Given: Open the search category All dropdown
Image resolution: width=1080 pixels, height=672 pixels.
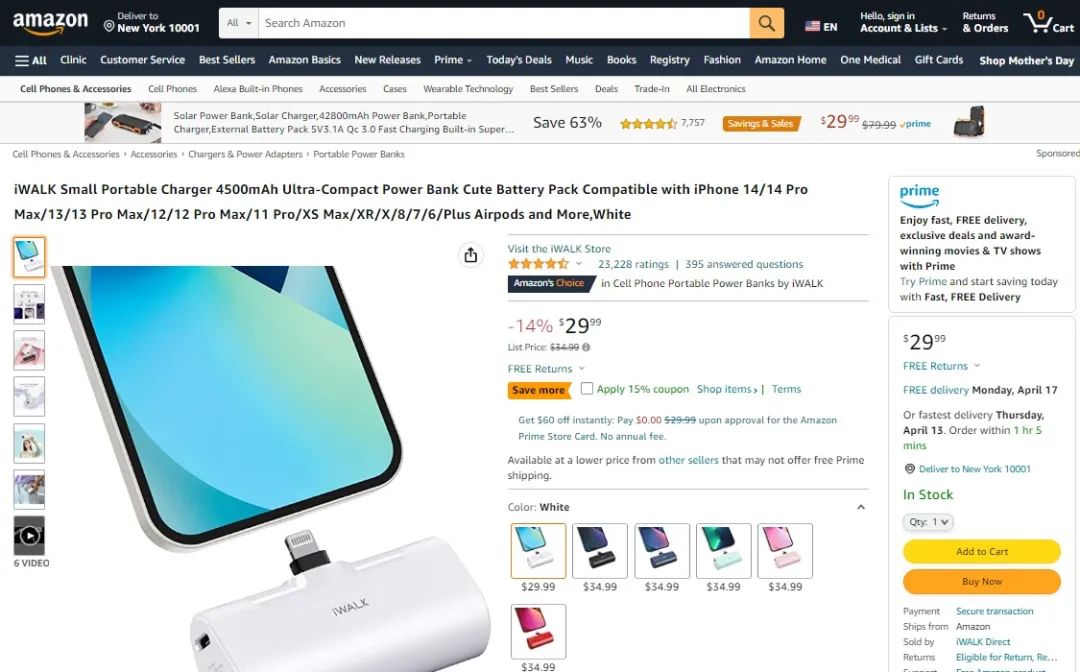Looking at the screenshot, I should click(239, 23).
